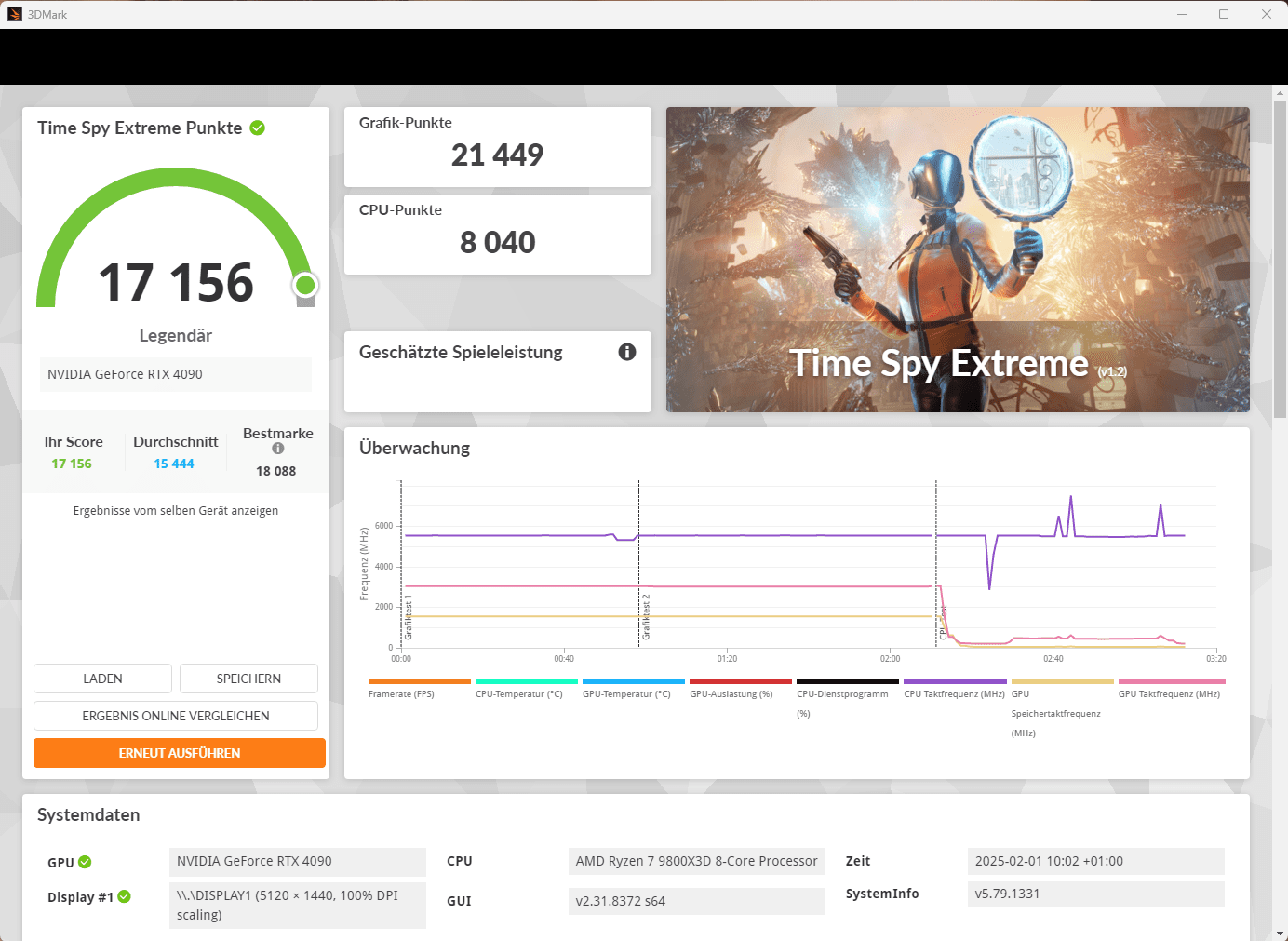
Task: Click the 3DMark logo in the title bar
Action: pyautogui.click(x=15, y=14)
